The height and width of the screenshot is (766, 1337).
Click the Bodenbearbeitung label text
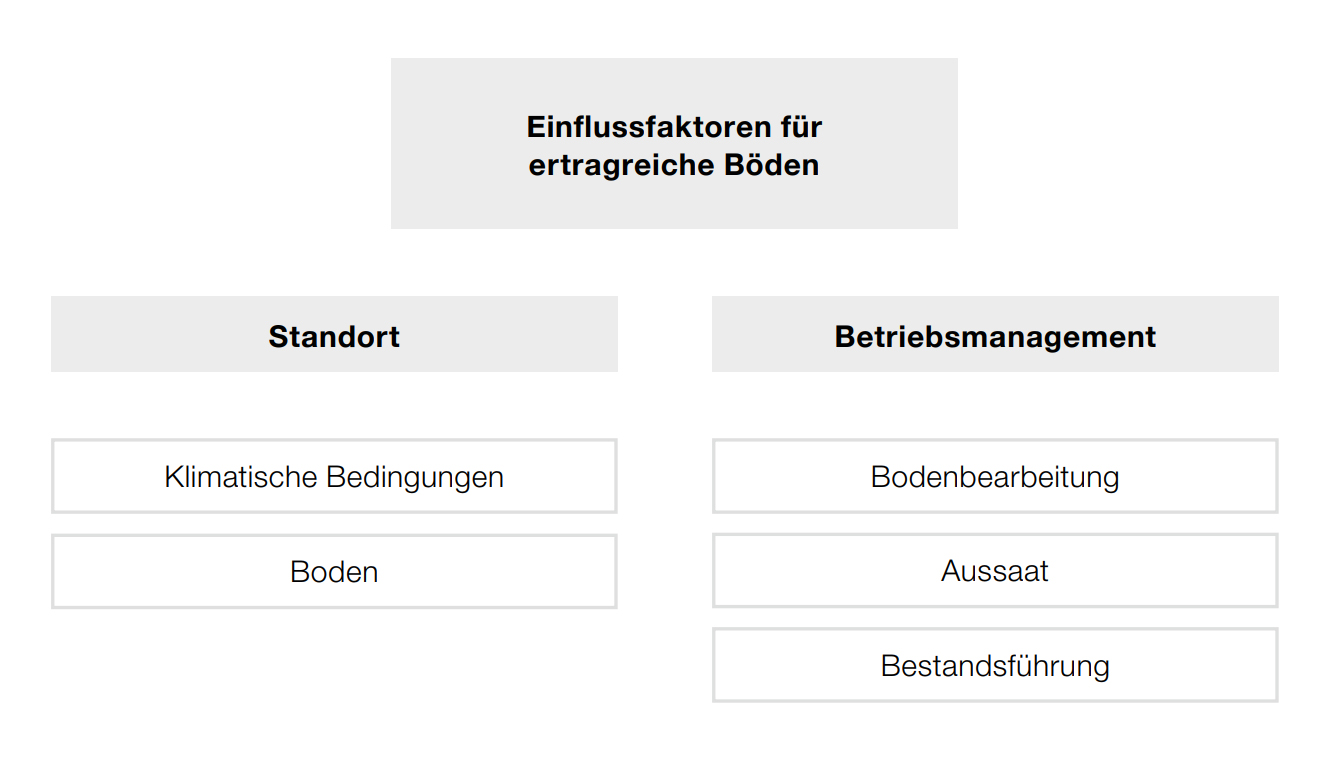pyautogui.click(x=995, y=477)
